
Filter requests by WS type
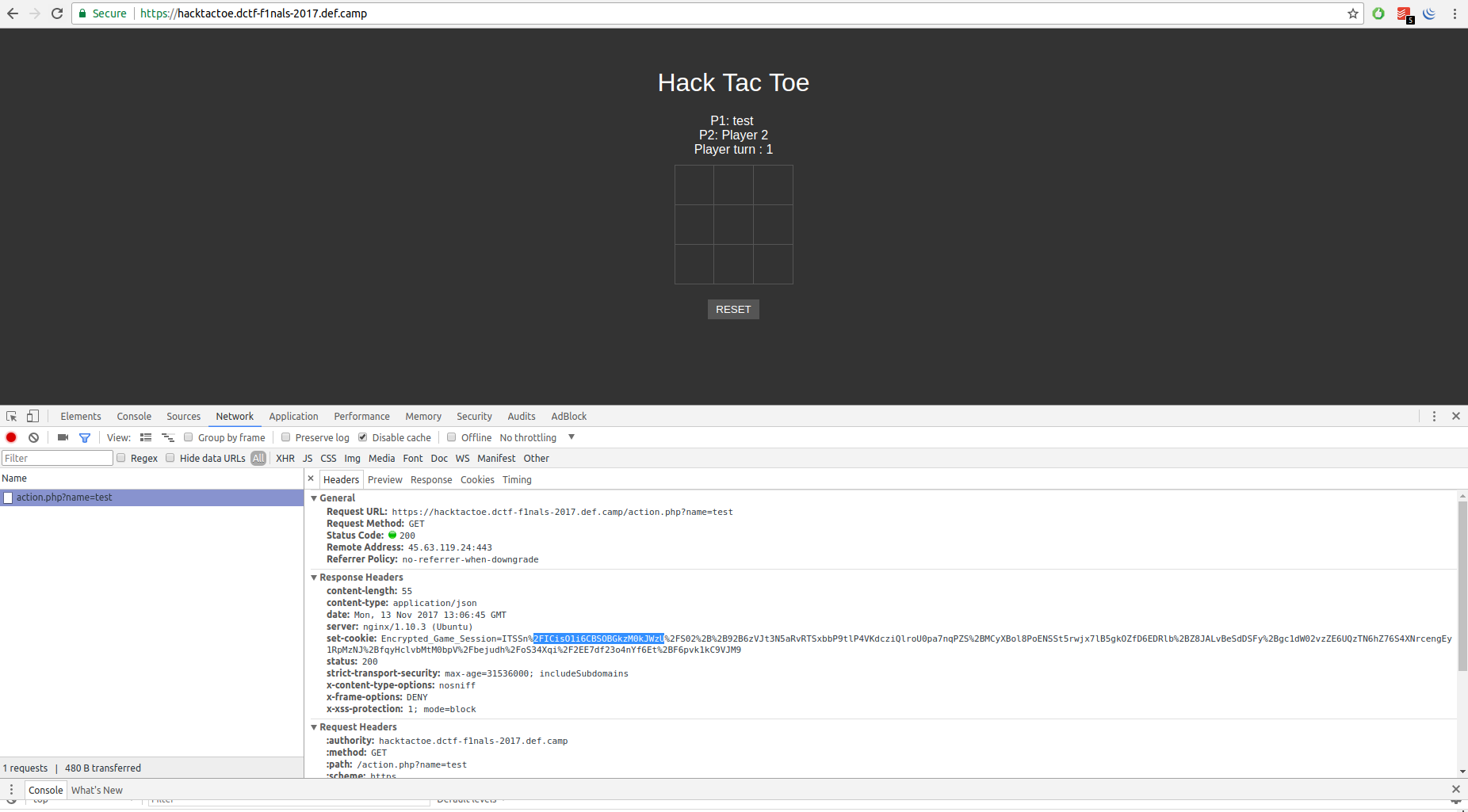click(462, 458)
